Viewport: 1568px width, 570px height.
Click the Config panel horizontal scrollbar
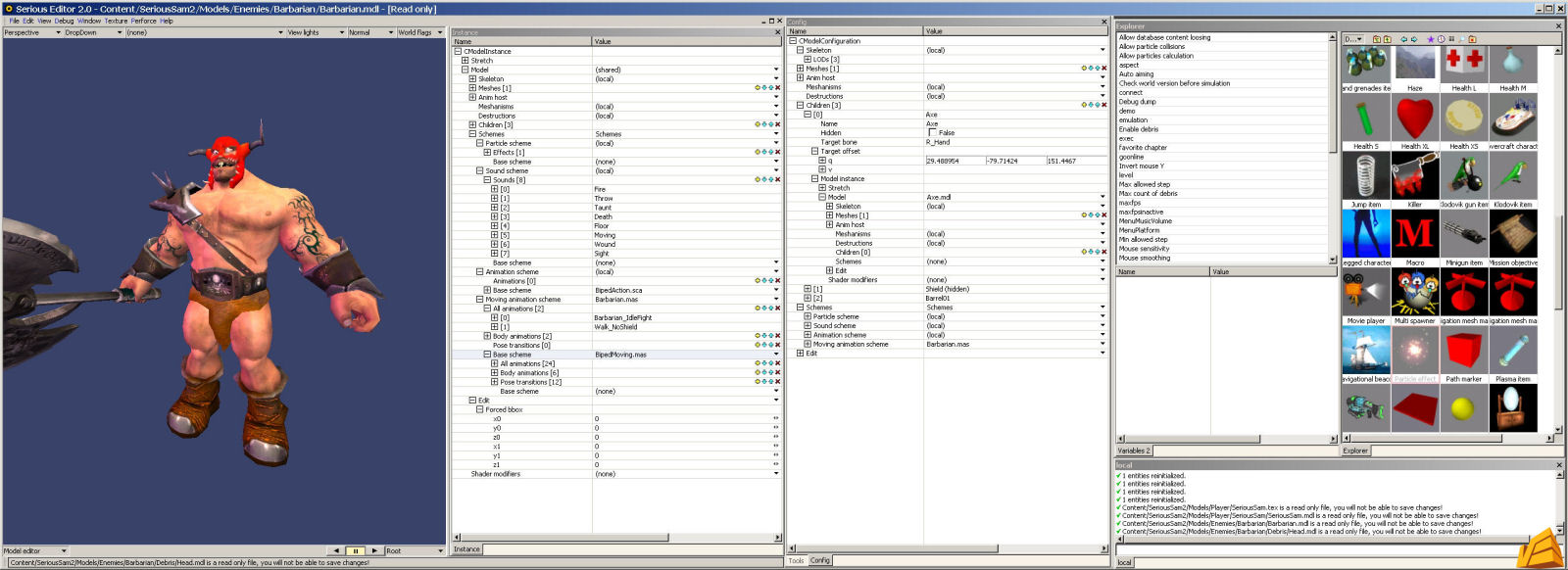tap(948, 548)
